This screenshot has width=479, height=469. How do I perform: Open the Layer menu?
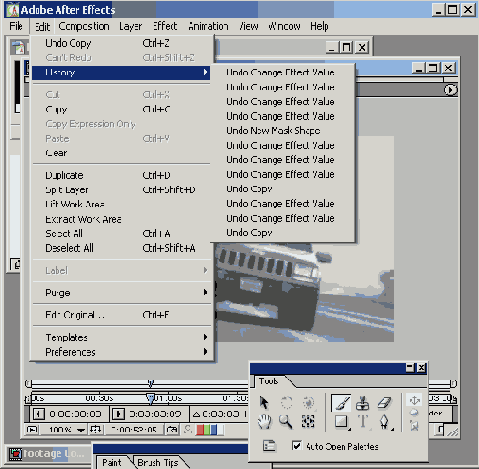[x=130, y=26]
